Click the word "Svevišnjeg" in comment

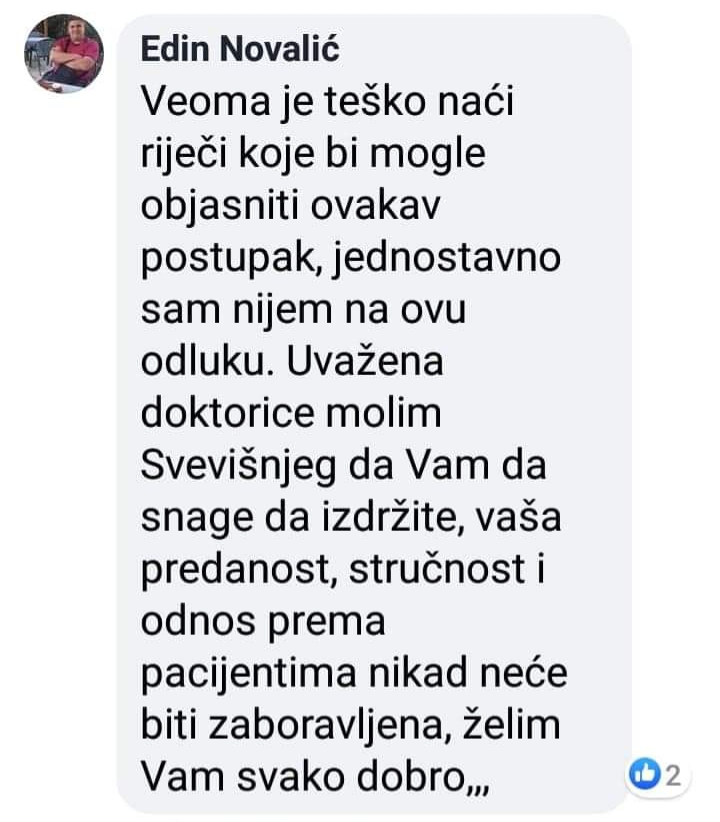click(239, 467)
